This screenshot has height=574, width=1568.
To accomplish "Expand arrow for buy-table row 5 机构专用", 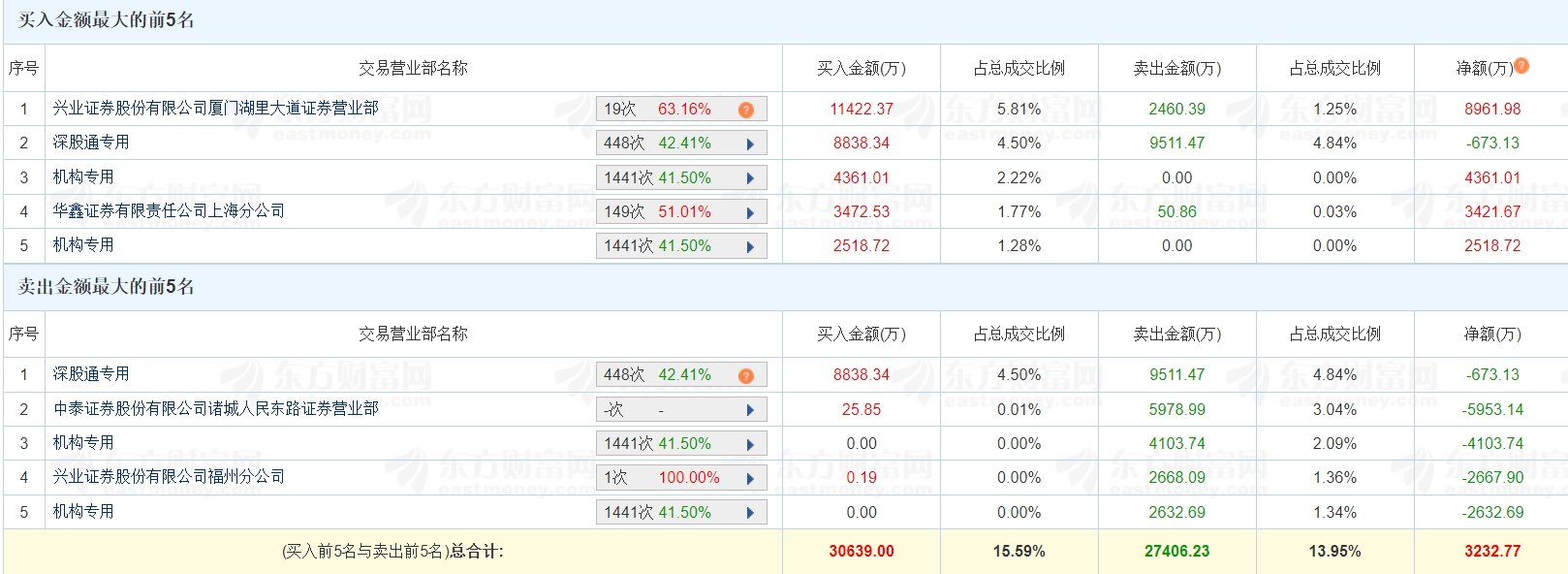I will (x=750, y=246).
